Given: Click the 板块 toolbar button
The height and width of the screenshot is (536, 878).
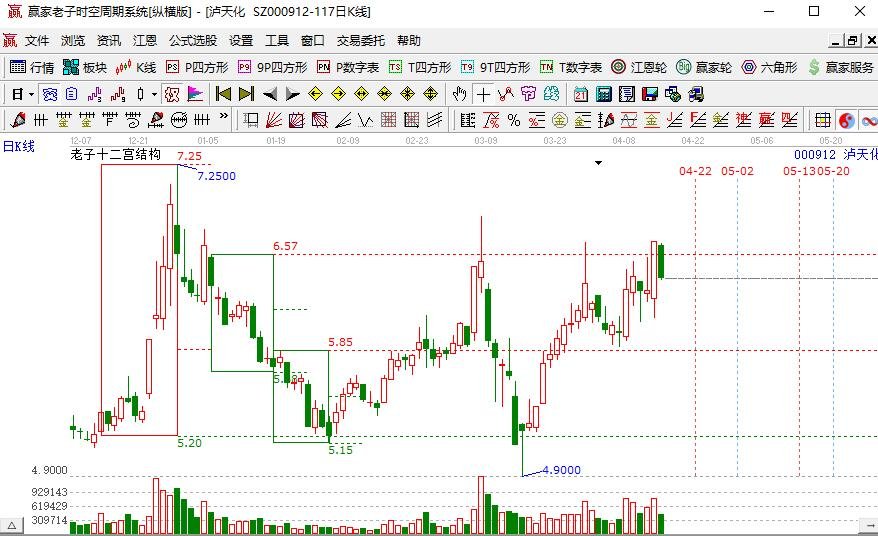Looking at the screenshot, I should click(x=85, y=67).
